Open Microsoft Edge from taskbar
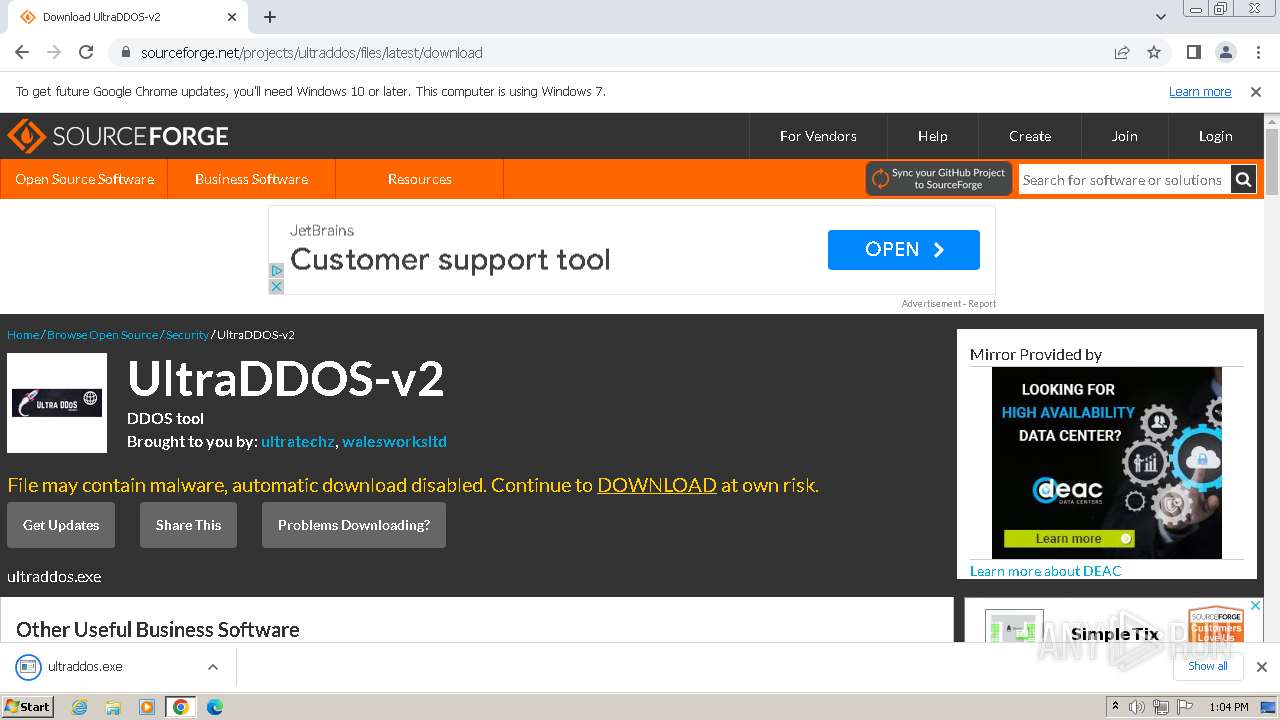This screenshot has height=720, width=1280. pyautogui.click(x=214, y=707)
